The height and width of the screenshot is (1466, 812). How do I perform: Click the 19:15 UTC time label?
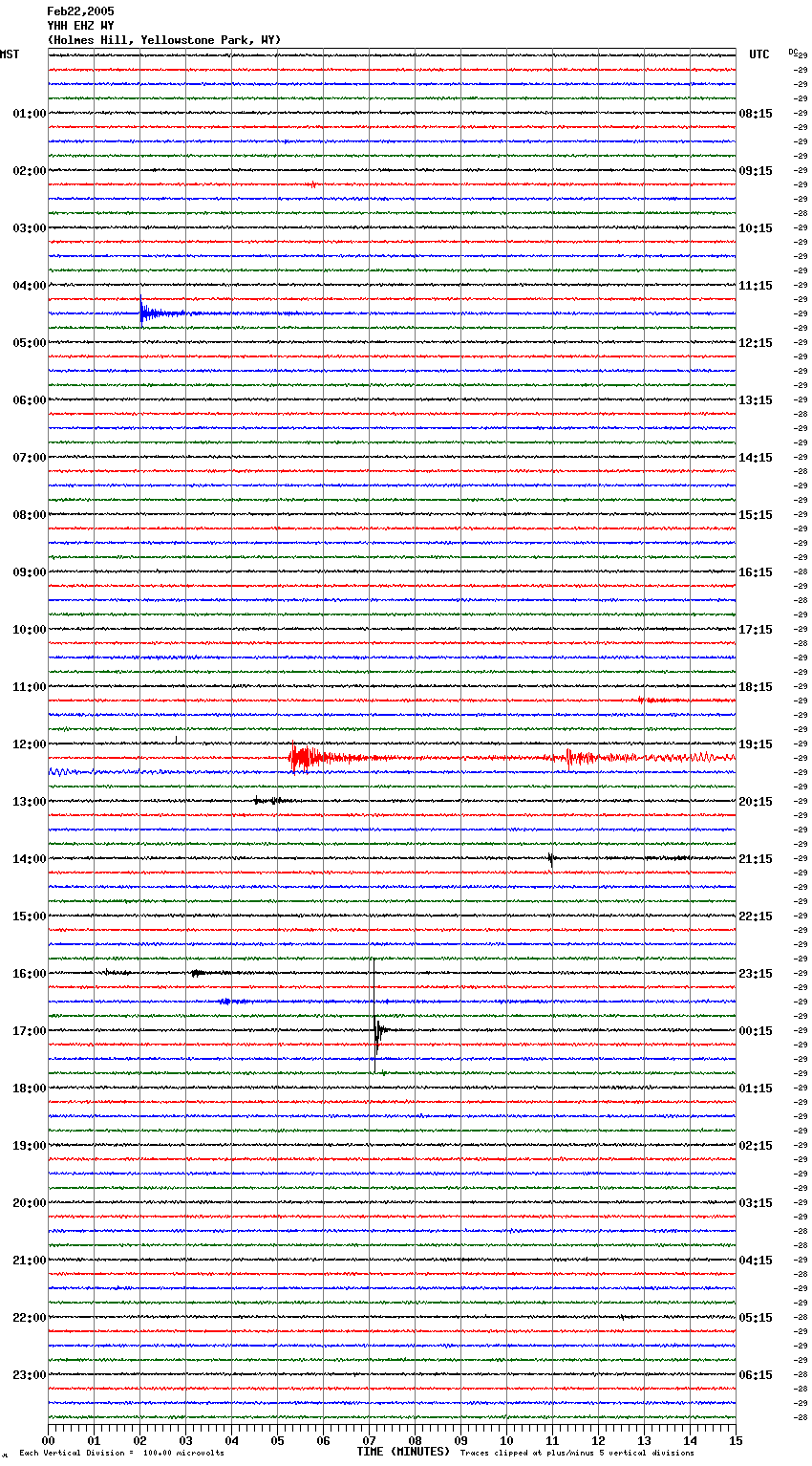pyautogui.click(x=756, y=744)
